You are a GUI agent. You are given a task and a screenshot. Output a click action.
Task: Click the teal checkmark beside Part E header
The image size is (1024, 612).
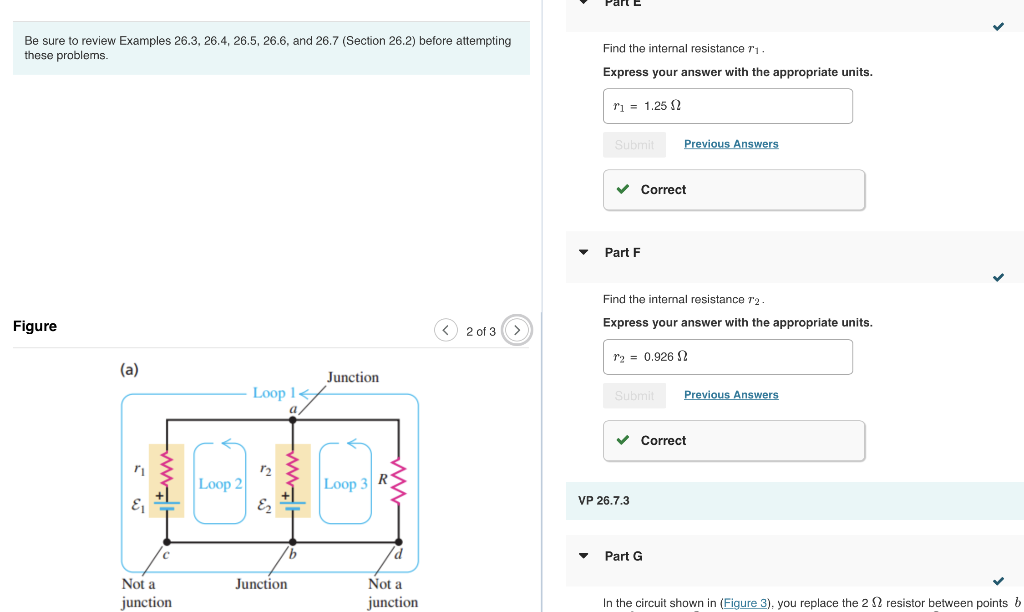[997, 27]
